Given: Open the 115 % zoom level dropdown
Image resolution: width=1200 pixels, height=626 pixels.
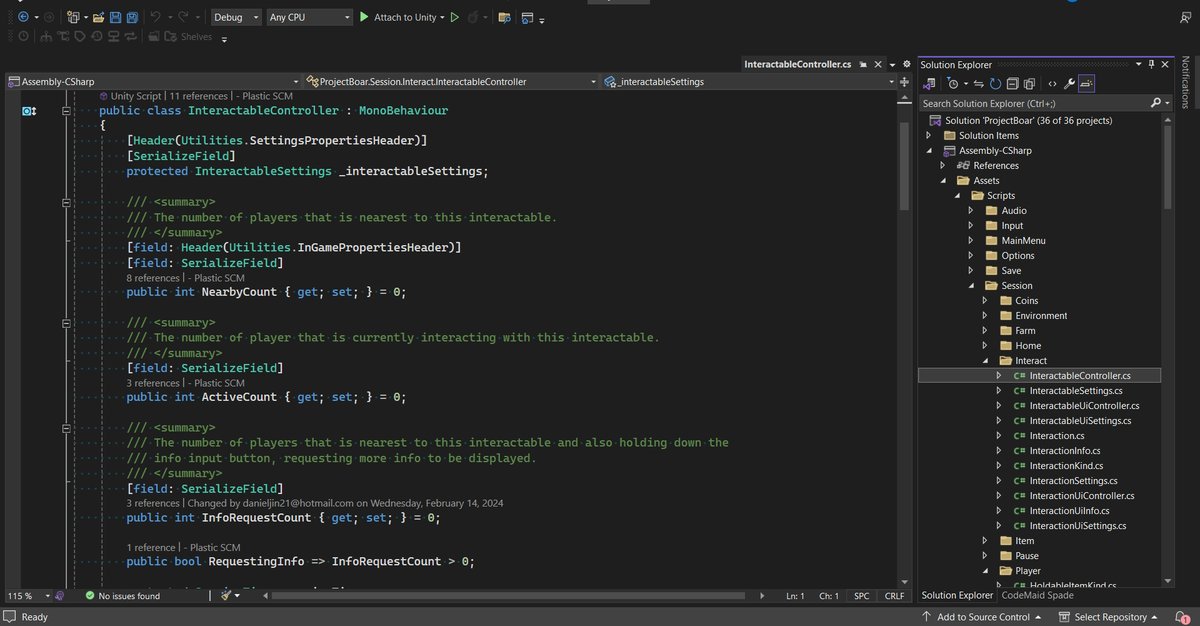Looking at the screenshot, I should pos(27,596).
